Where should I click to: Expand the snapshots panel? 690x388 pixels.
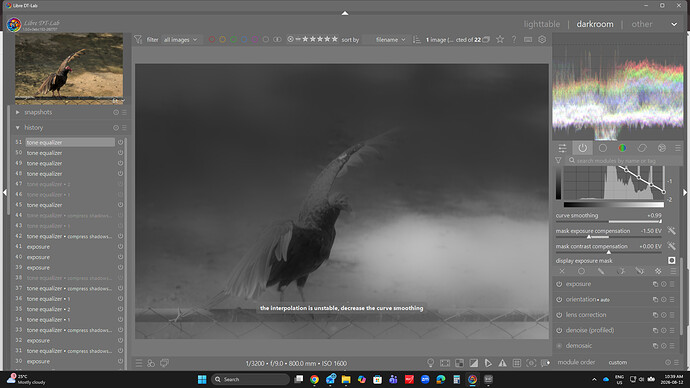pyautogui.click(x=18, y=112)
